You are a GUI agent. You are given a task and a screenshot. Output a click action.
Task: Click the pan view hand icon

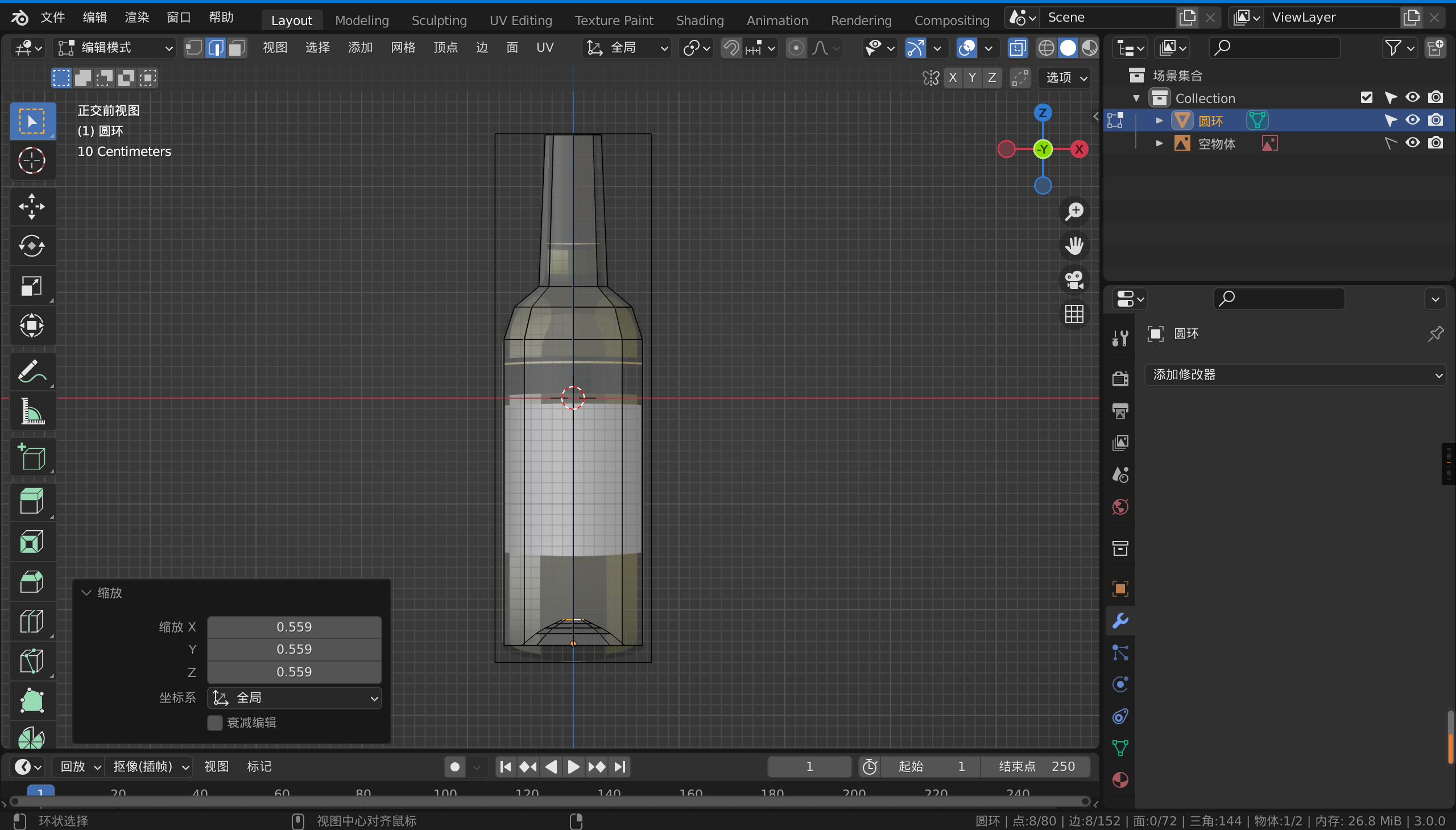coord(1074,246)
